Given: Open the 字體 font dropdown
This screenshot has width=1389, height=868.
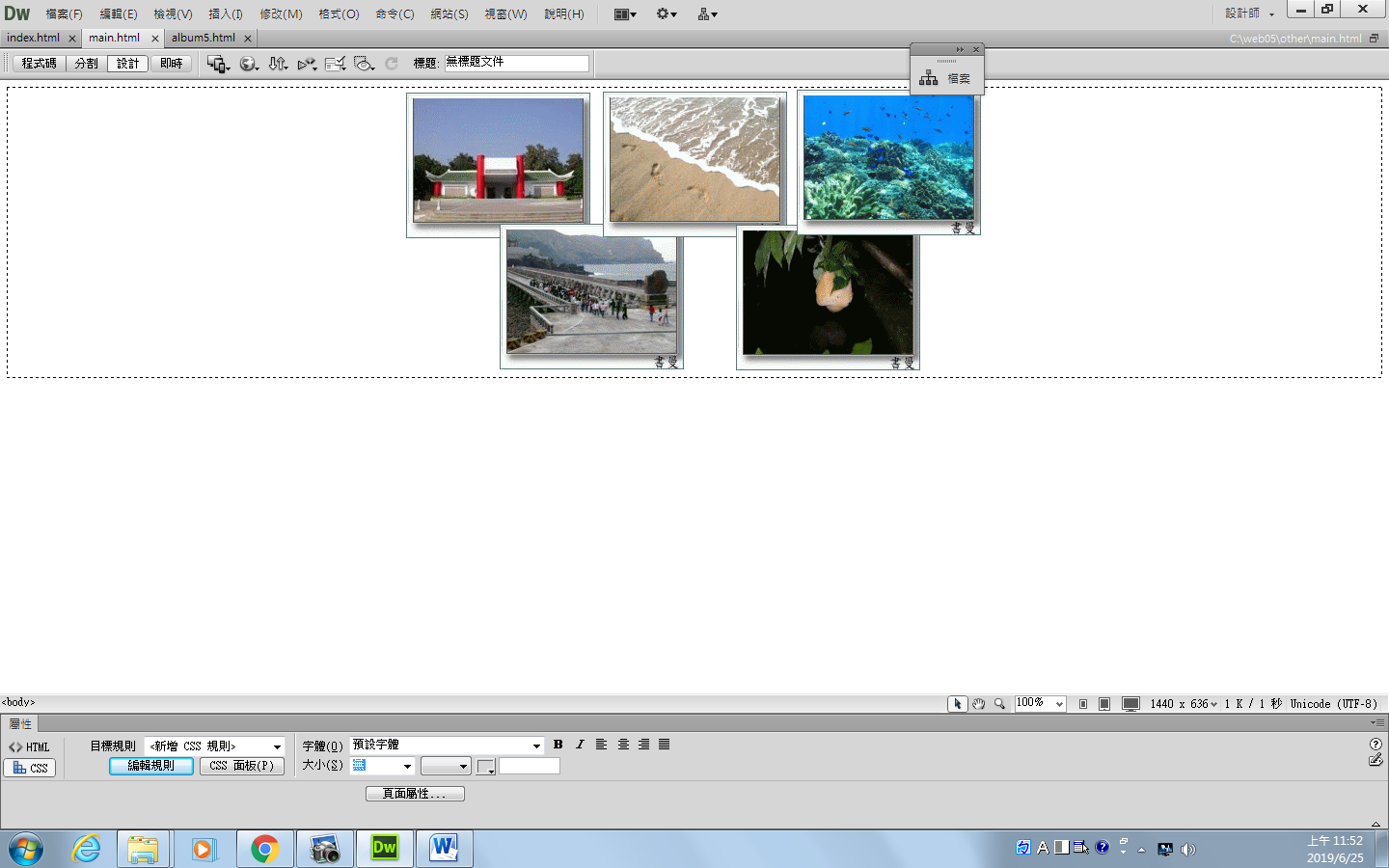Looking at the screenshot, I should coord(536,746).
